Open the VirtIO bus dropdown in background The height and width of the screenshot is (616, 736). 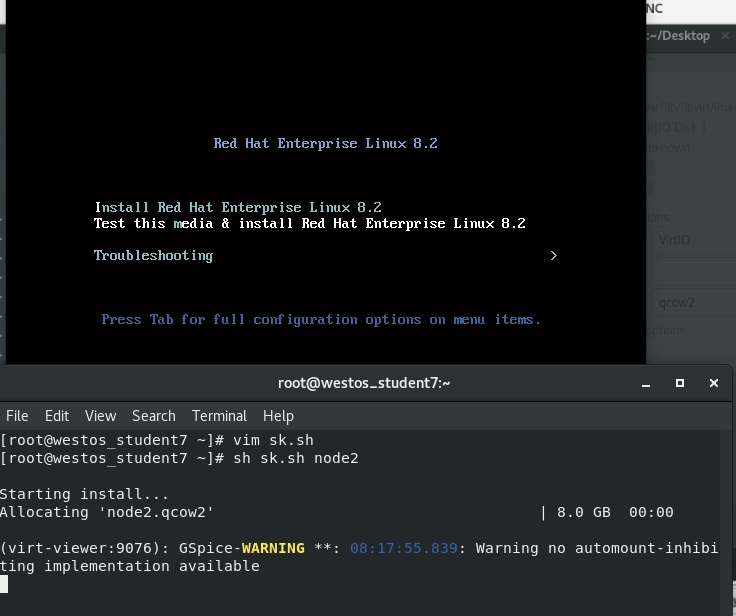[694, 240]
